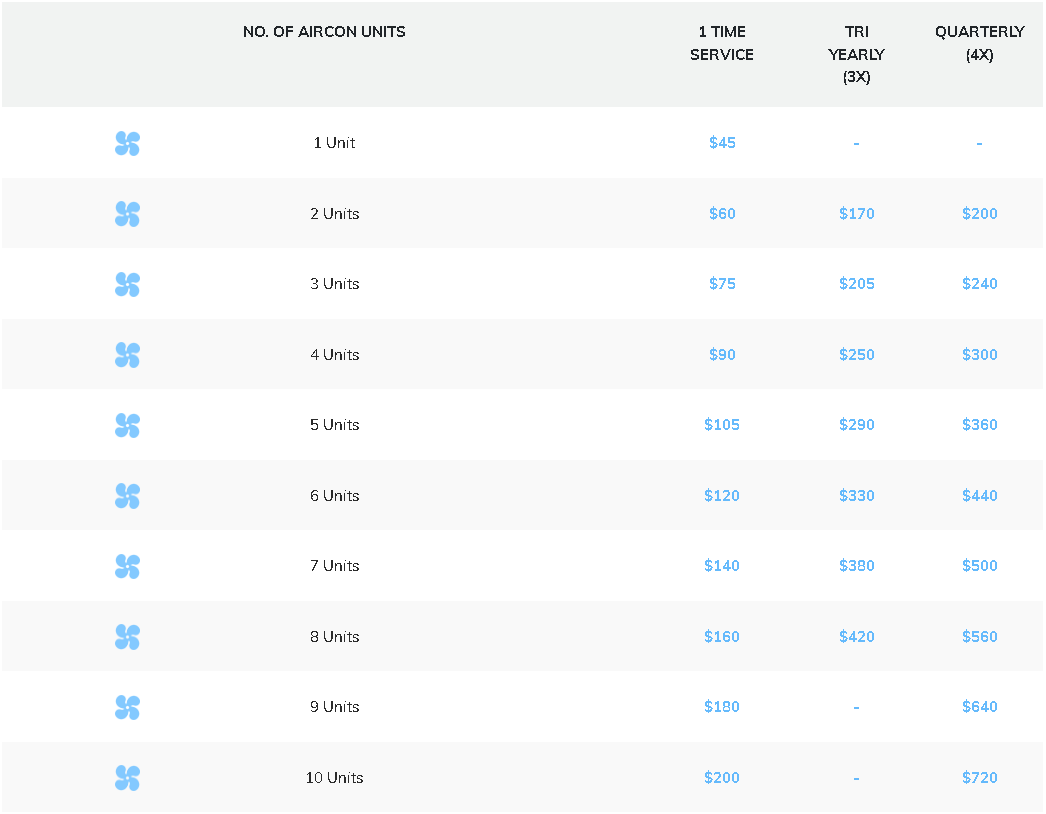Select the fan icon in the 3 Units row
1046x814 pixels.
pos(127,284)
